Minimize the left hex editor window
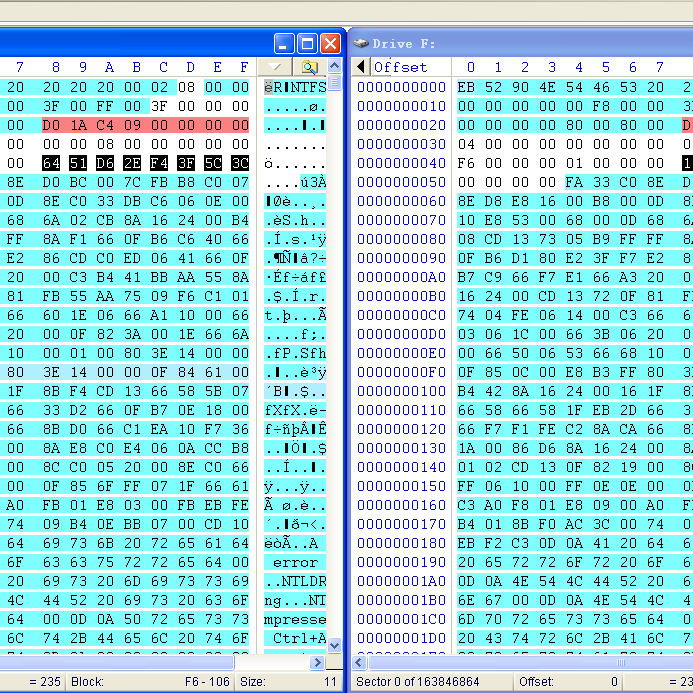This screenshot has height=693, width=693. point(285,43)
